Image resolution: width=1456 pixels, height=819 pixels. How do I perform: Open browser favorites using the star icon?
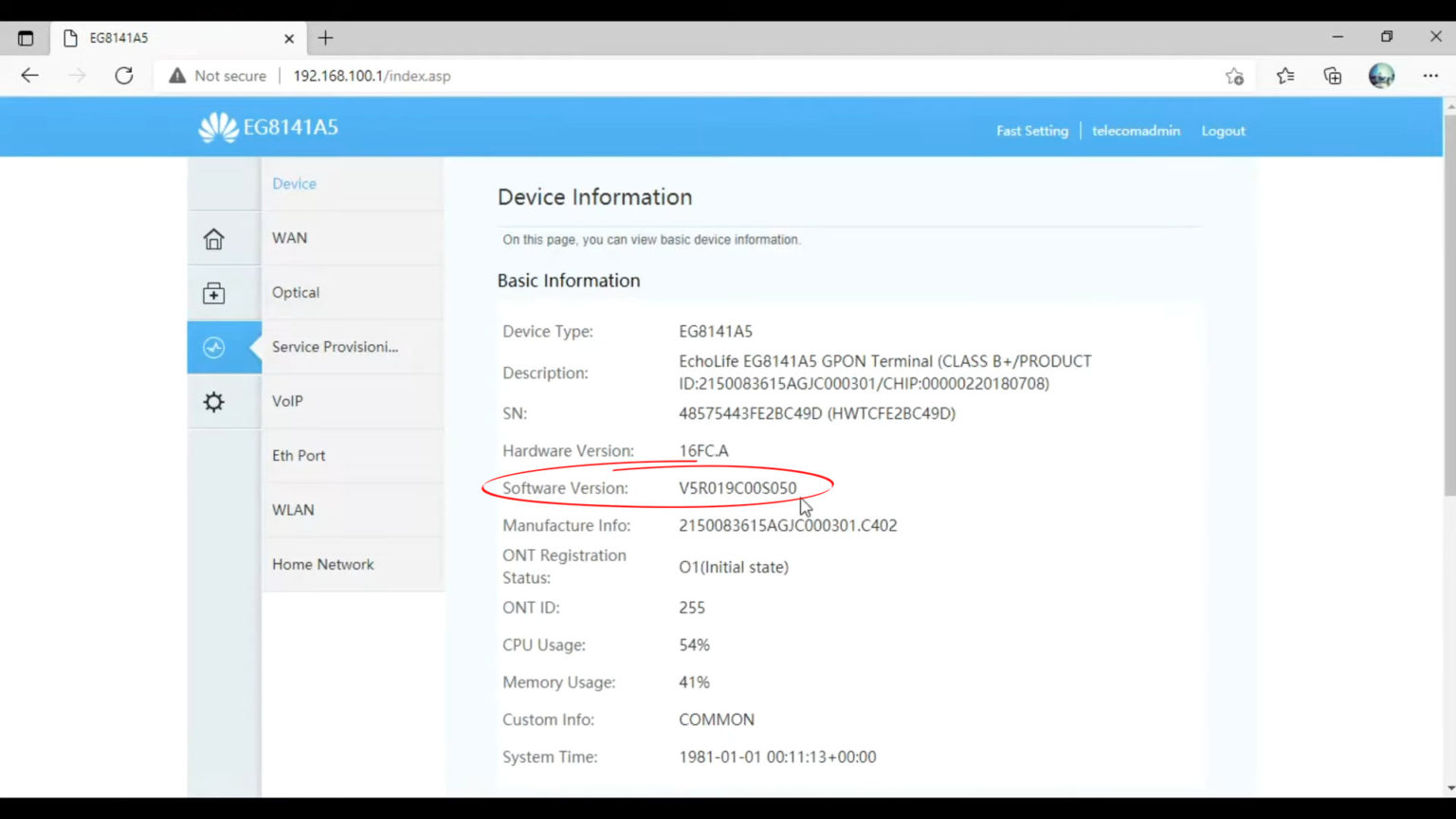point(1284,76)
